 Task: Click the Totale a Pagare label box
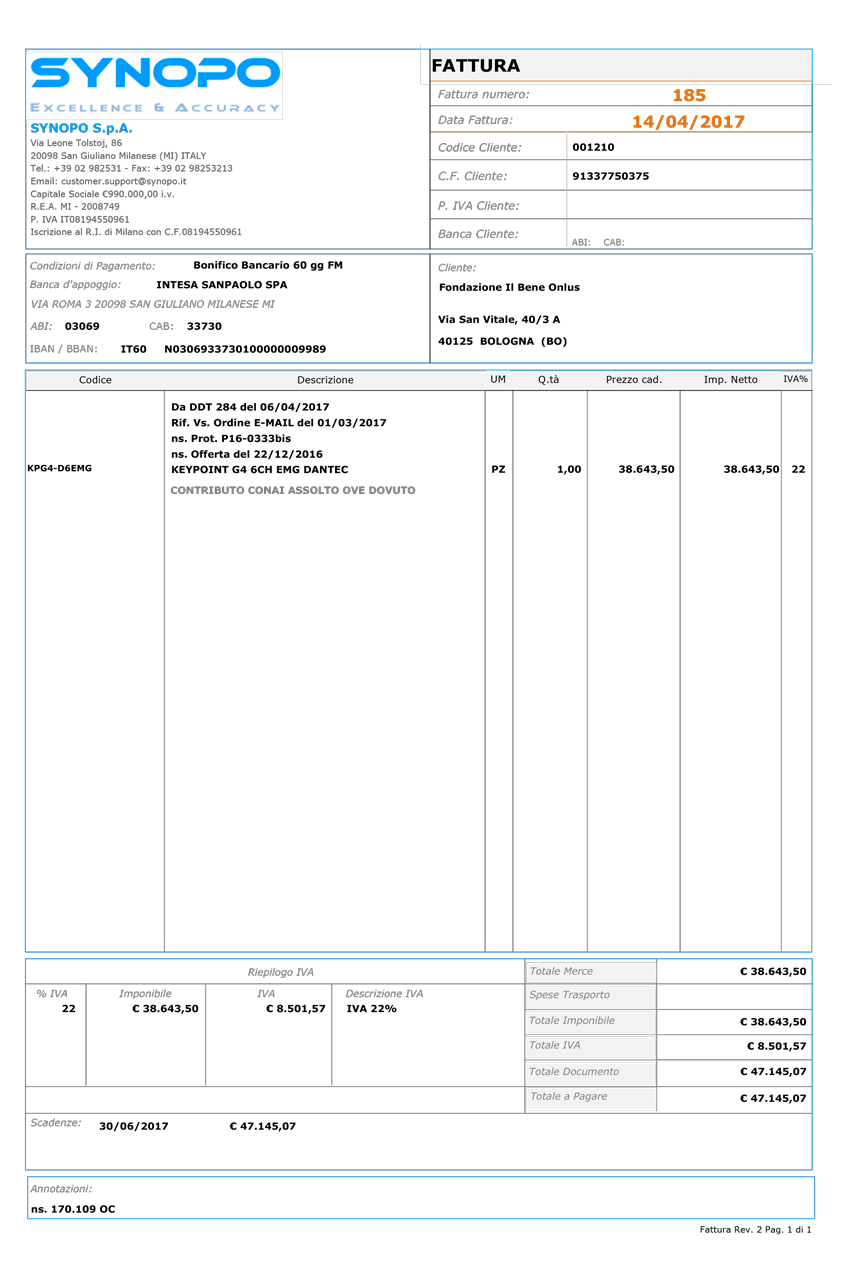590,1098
